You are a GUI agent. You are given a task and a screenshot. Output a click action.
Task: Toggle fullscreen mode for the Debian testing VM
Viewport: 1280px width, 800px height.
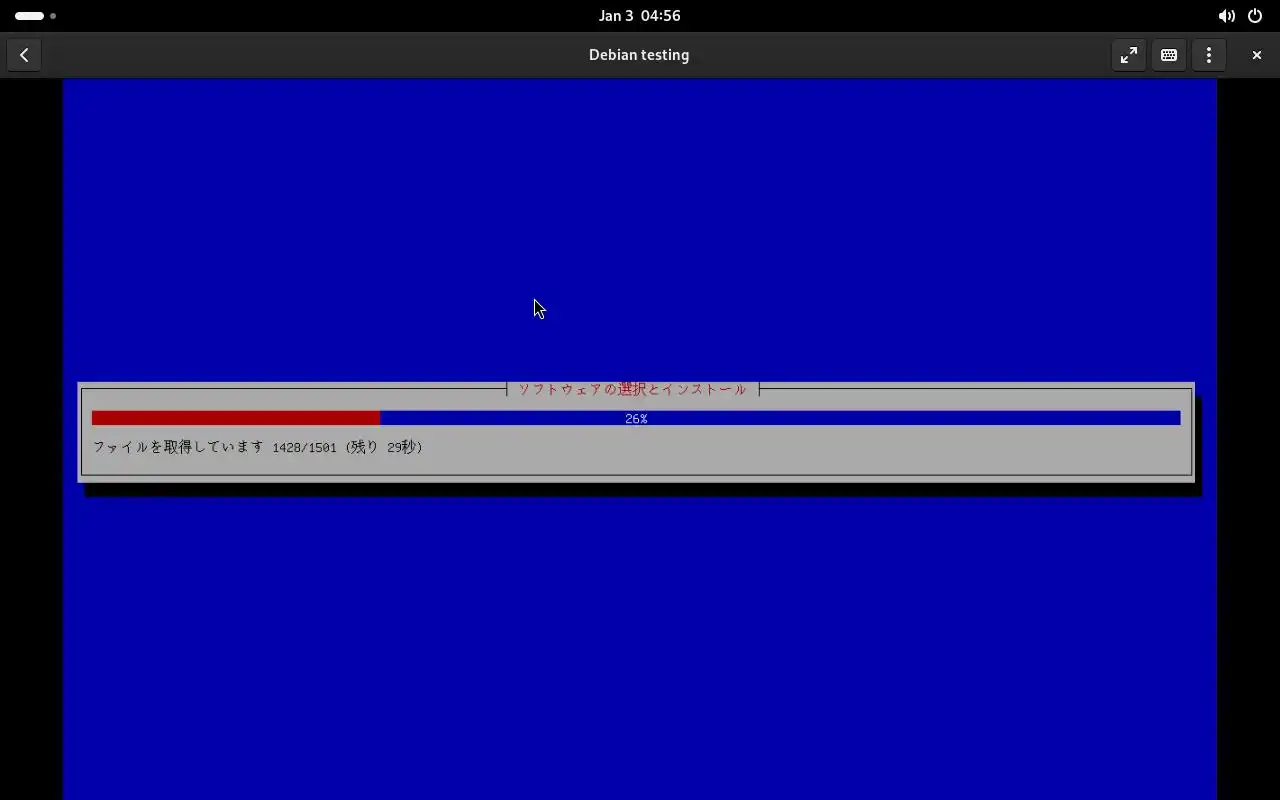click(1129, 55)
